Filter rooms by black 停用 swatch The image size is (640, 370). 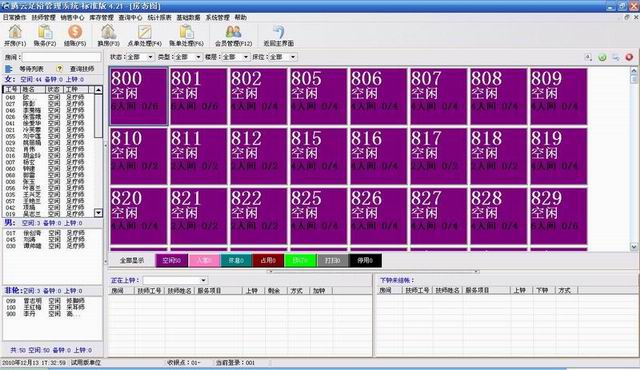point(365,260)
